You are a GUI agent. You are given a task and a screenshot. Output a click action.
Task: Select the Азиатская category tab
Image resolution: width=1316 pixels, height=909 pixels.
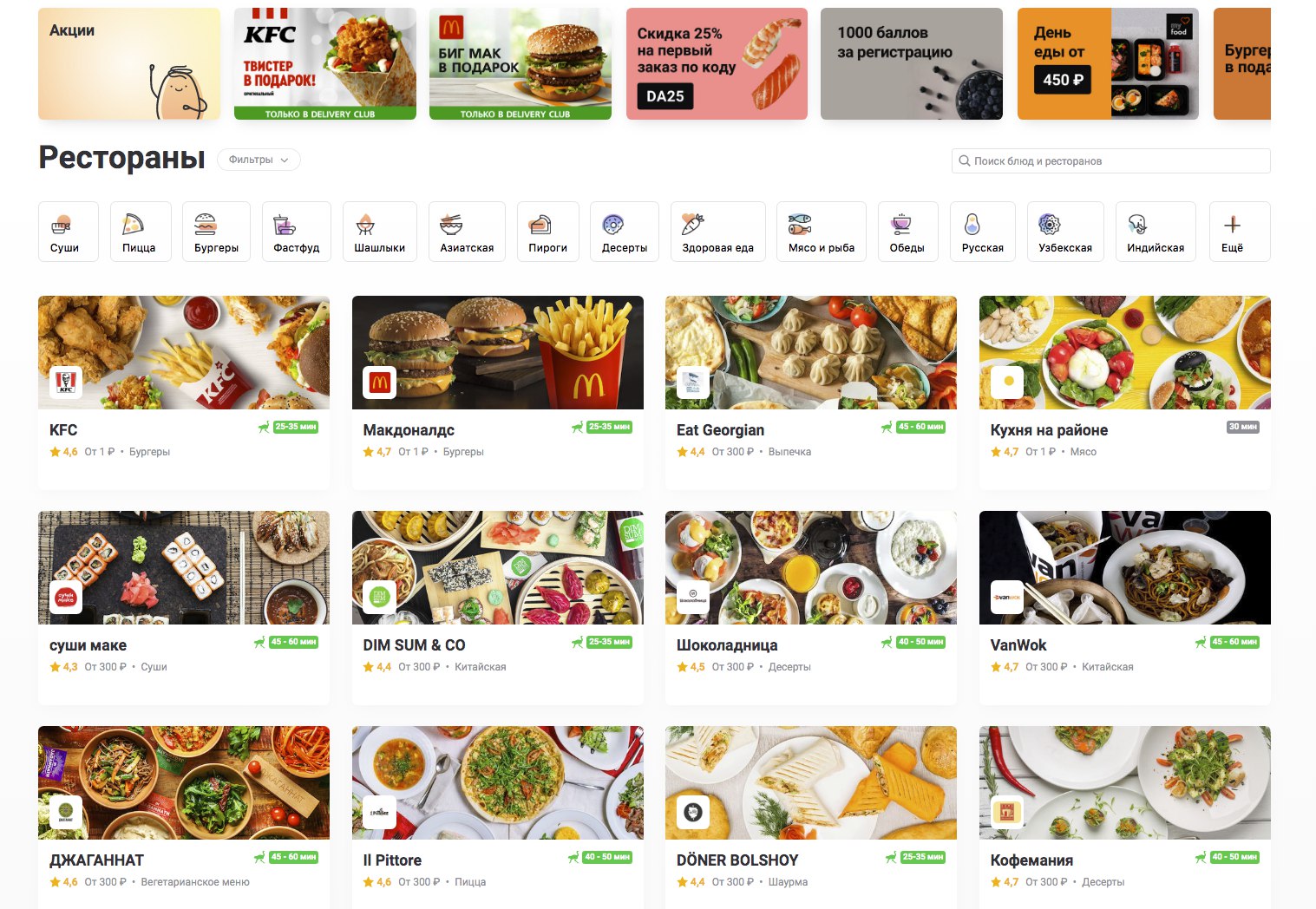(467, 232)
